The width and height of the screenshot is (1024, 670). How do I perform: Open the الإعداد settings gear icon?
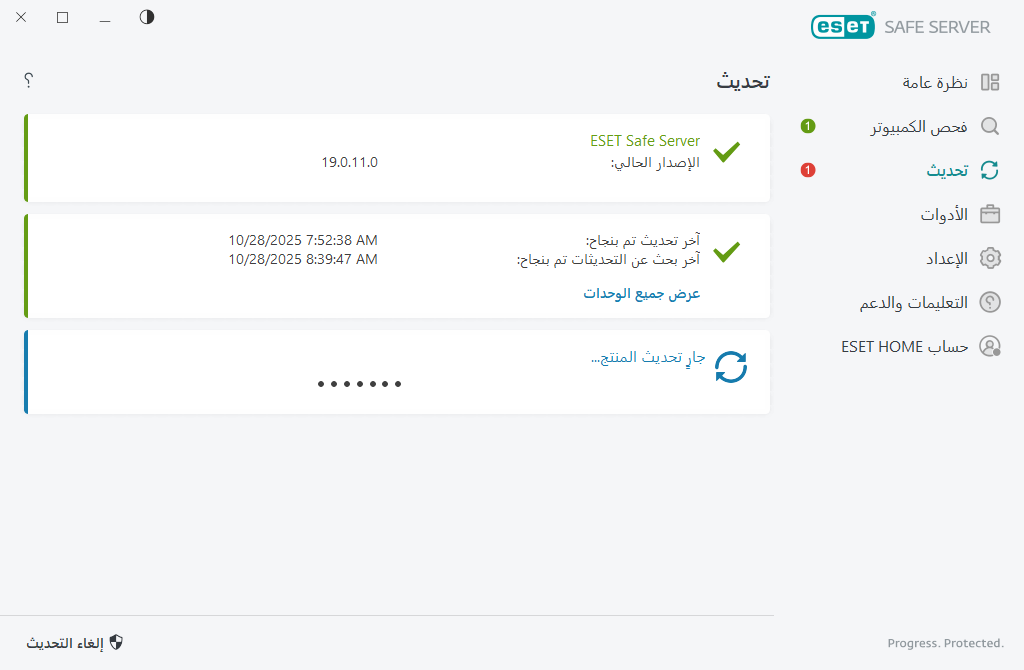click(990, 258)
